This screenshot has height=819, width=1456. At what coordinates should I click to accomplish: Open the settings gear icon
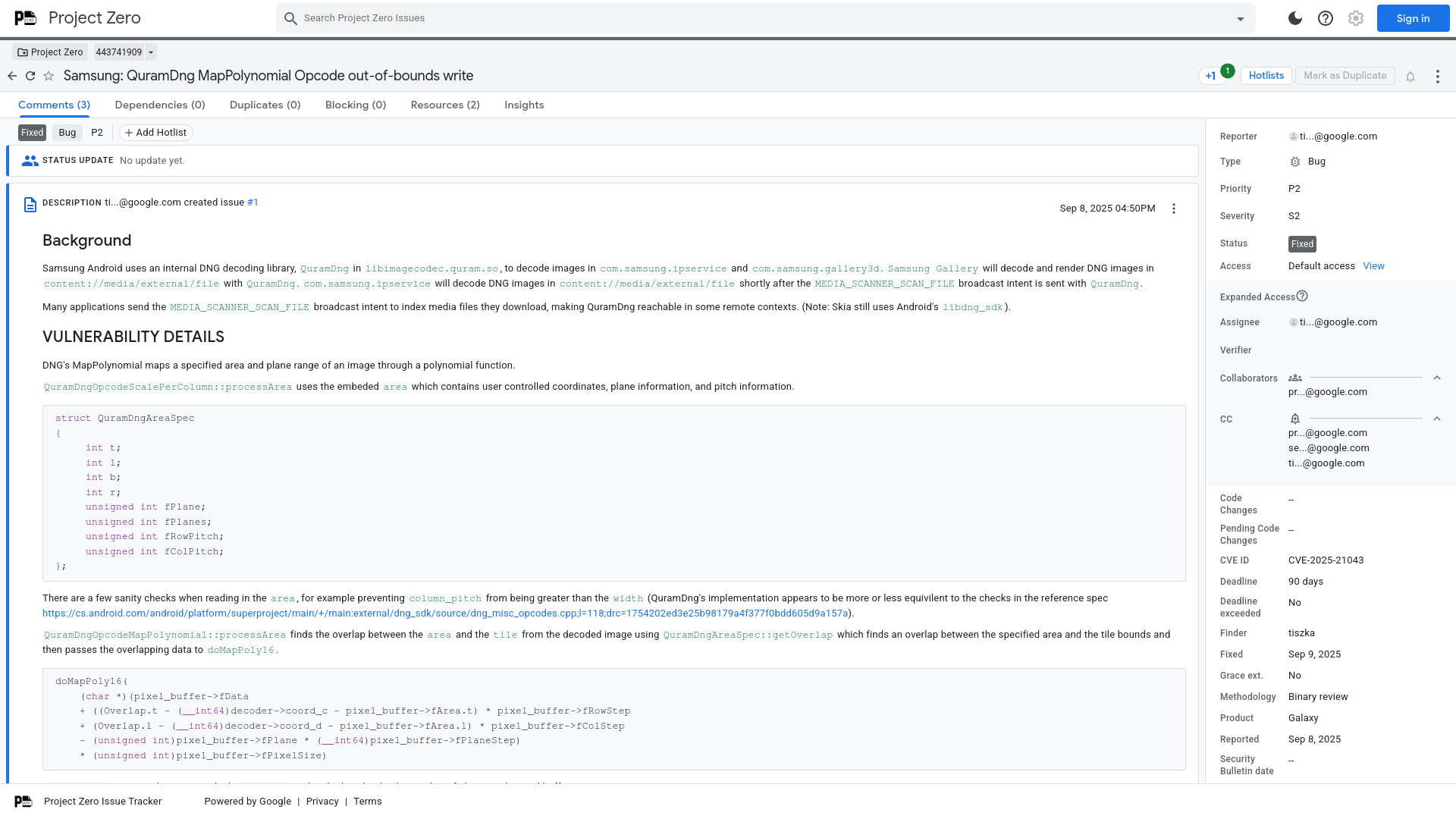1355,17
